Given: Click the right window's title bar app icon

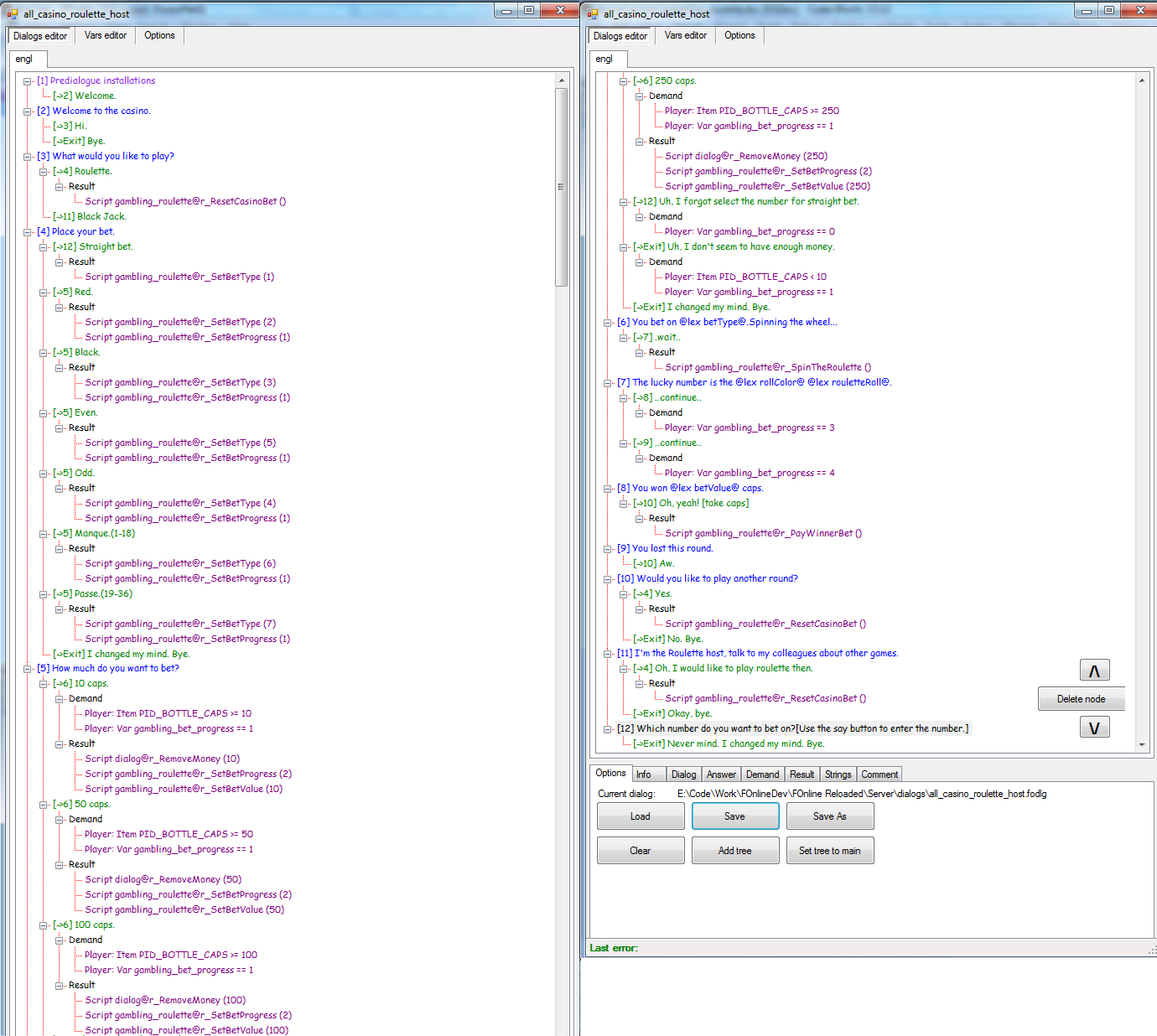Looking at the screenshot, I should 593,13.
